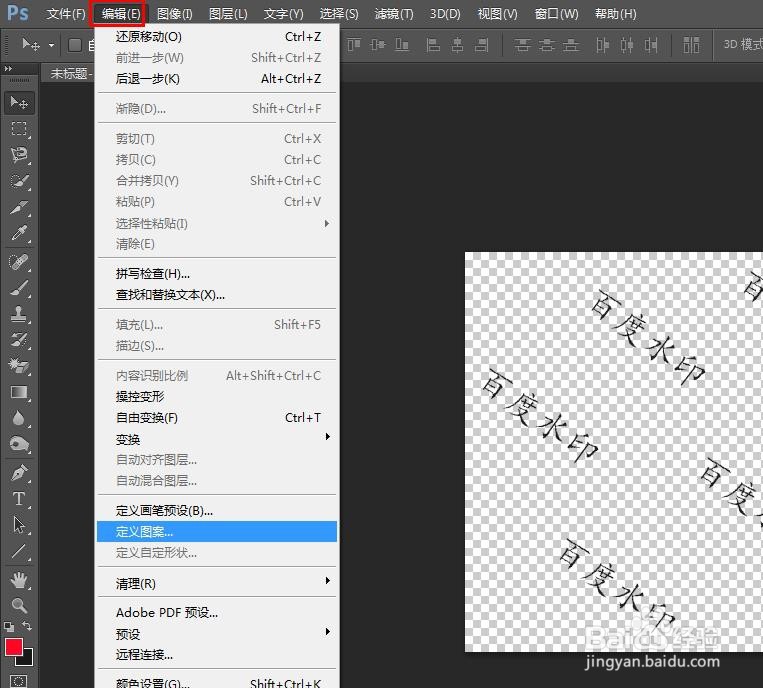This screenshot has height=688, width=763.
Task: Toggle the Auto-Select checkbox in options bar
Action: tap(75, 45)
